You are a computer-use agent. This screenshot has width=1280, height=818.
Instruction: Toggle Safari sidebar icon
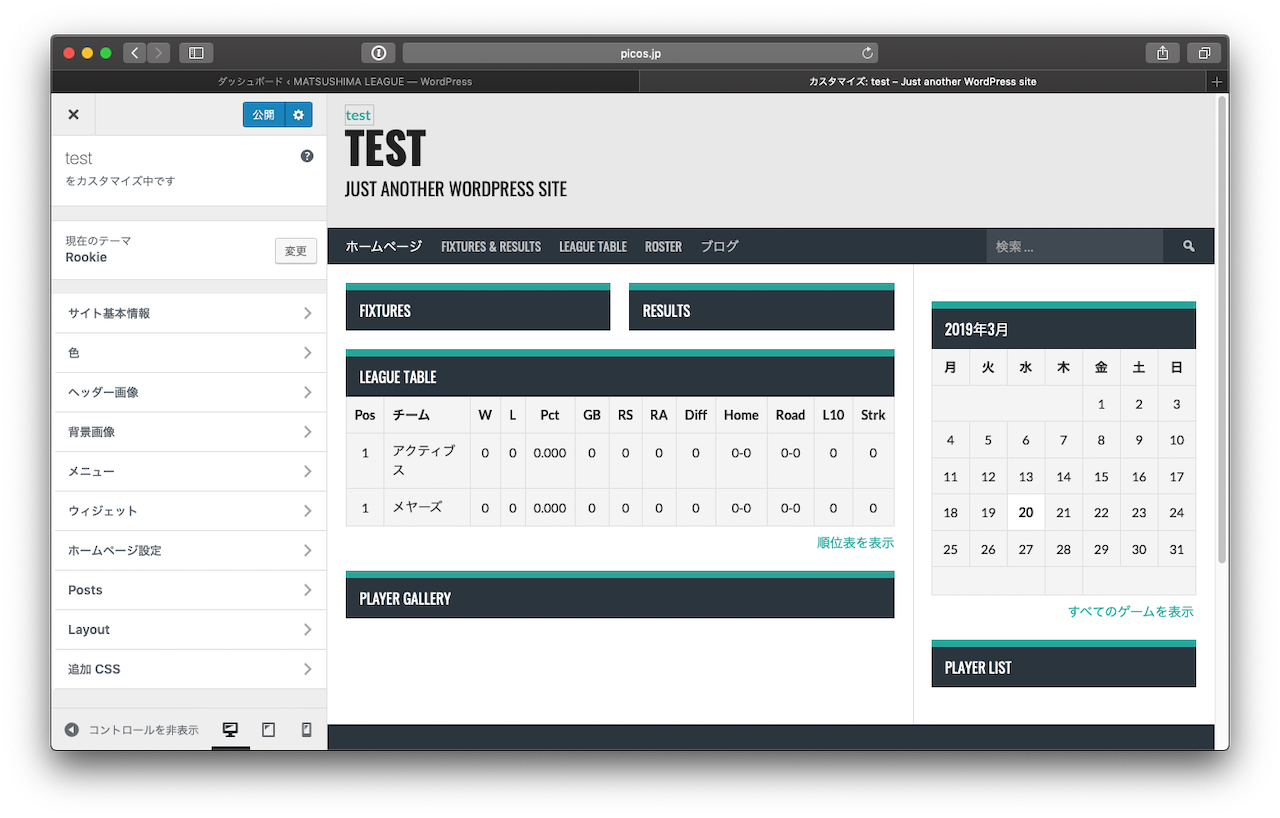click(196, 53)
